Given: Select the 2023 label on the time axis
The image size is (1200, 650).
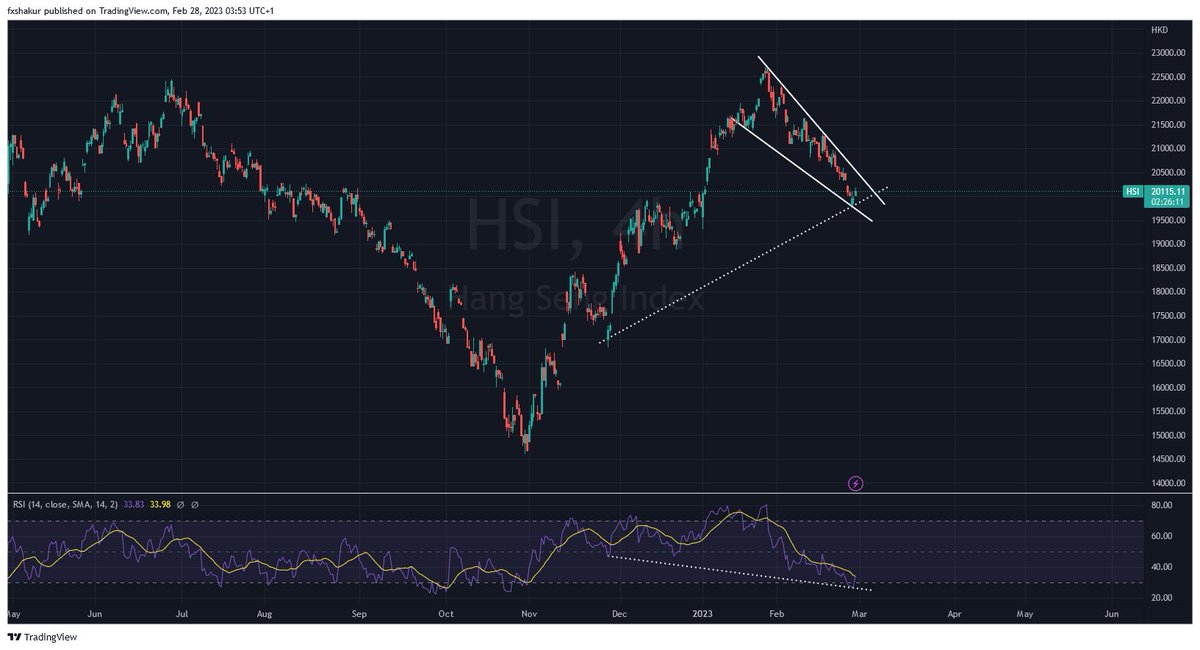Looking at the screenshot, I should pos(701,613).
